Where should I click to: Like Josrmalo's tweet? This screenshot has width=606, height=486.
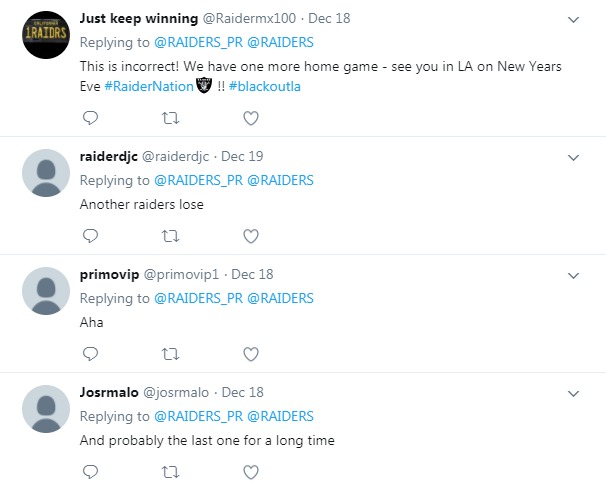tap(251, 470)
